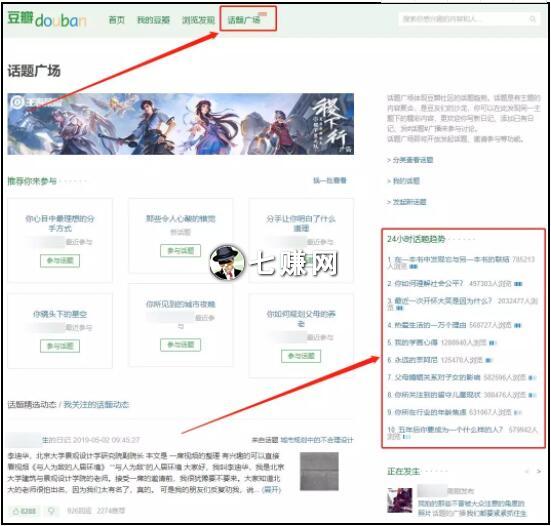Switch to 我关注的话题动态 tab
The width and height of the screenshot is (551, 526).
pyautogui.click(x=96, y=404)
